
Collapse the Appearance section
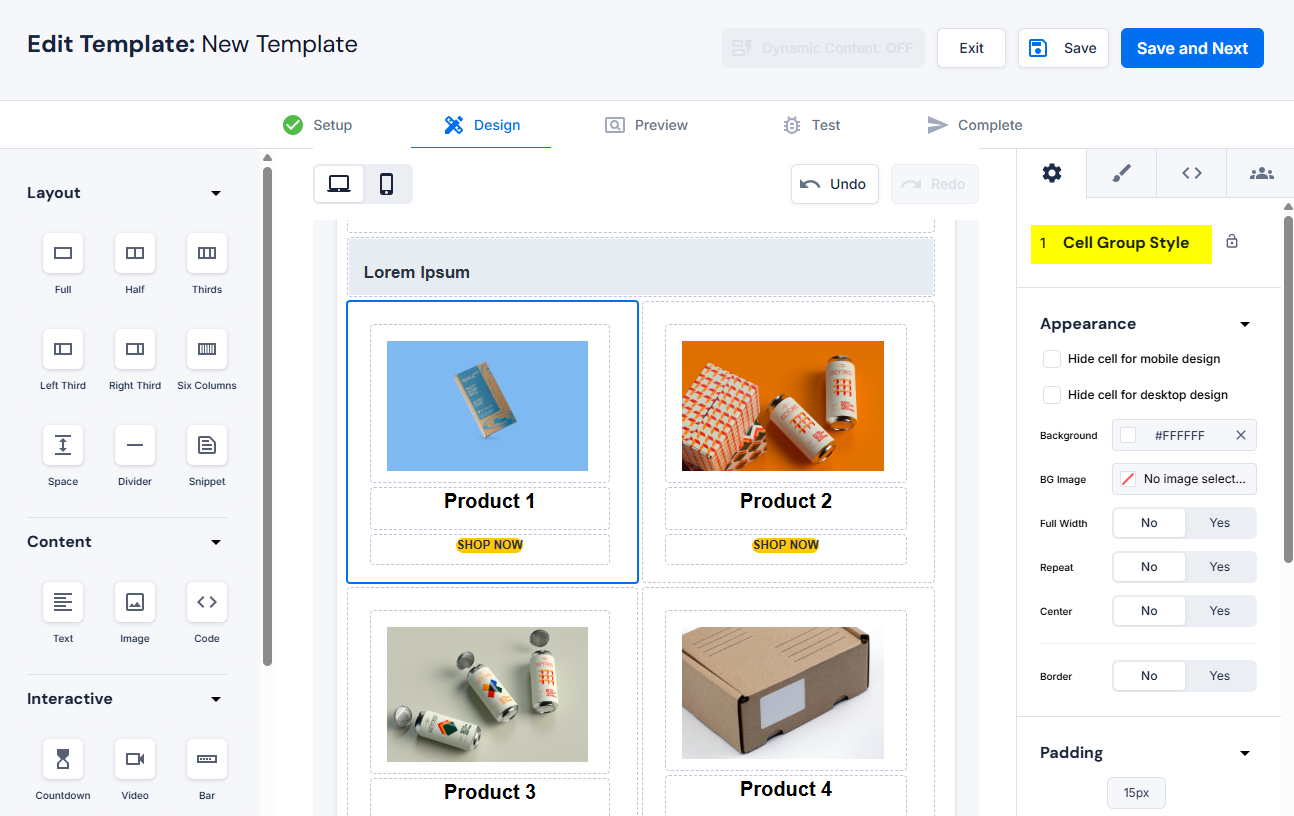click(x=1245, y=324)
